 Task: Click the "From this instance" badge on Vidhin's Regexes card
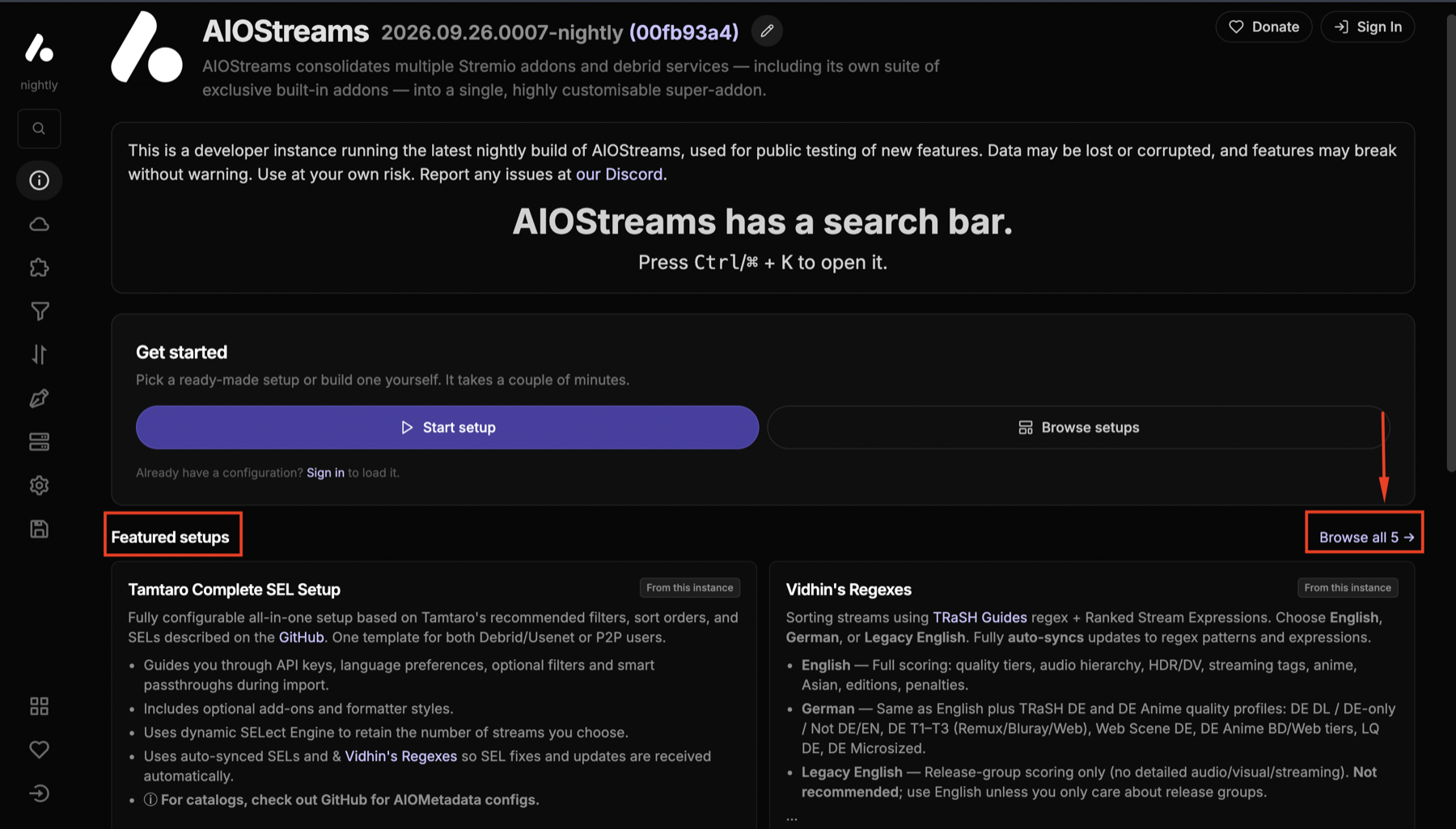[x=1348, y=588]
